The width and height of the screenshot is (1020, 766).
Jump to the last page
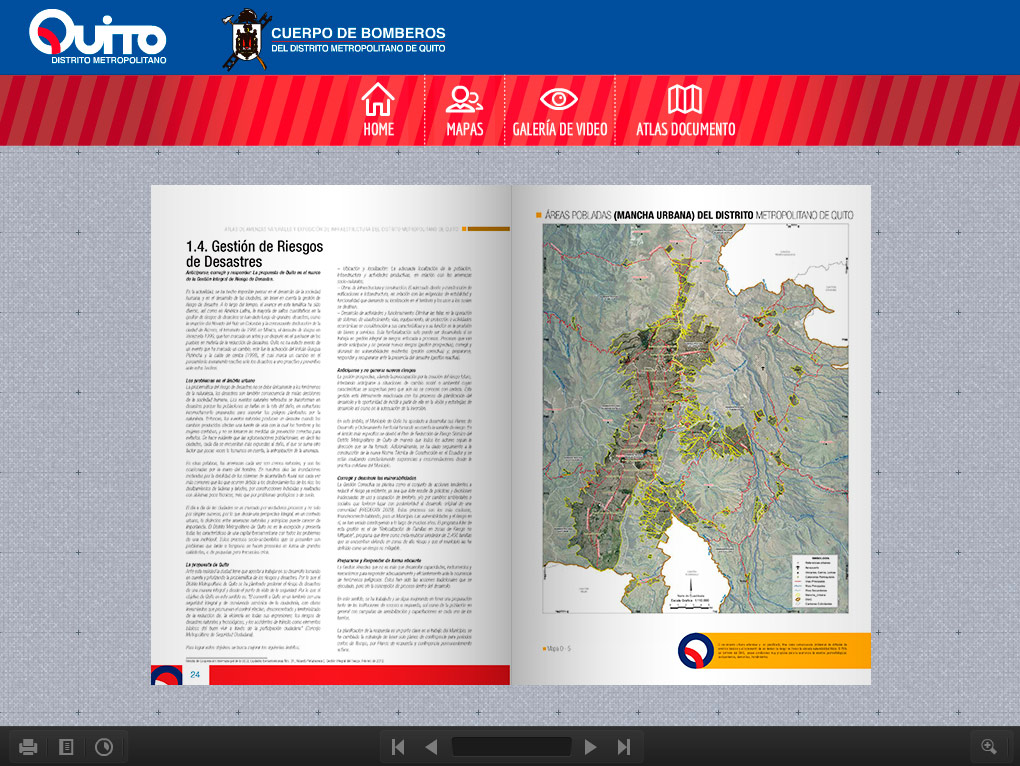(624, 746)
